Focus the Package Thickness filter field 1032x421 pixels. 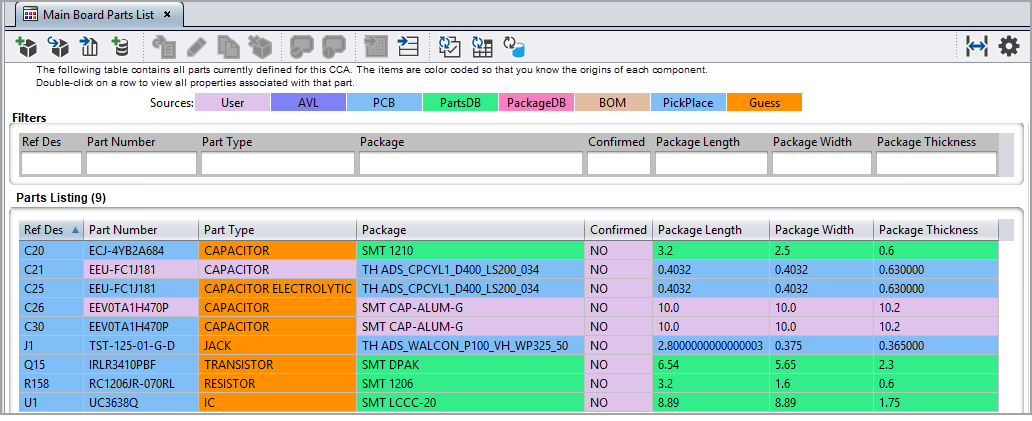pyautogui.click(x=935, y=163)
